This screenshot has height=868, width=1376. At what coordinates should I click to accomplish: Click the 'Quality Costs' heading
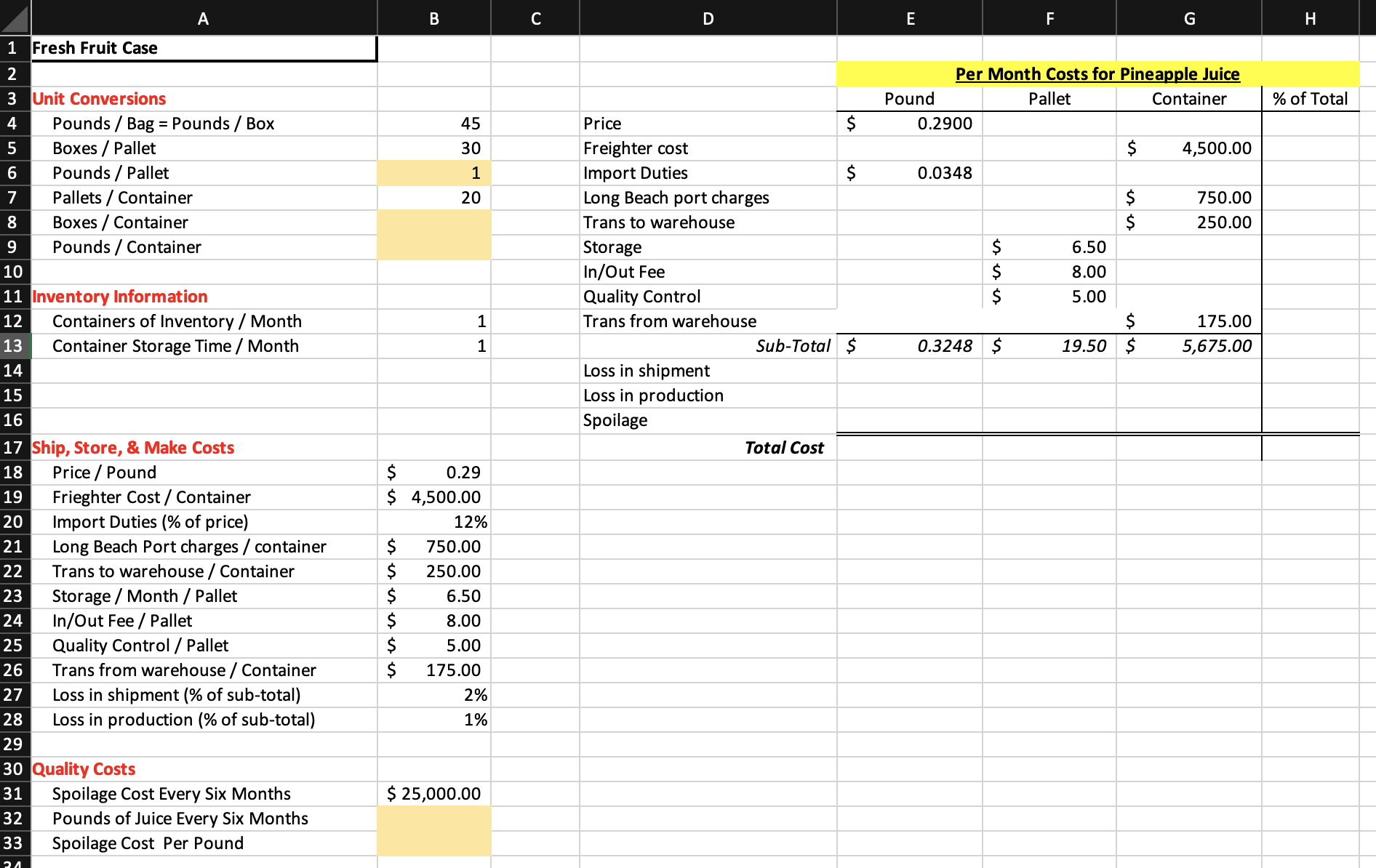click(x=84, y=769)
